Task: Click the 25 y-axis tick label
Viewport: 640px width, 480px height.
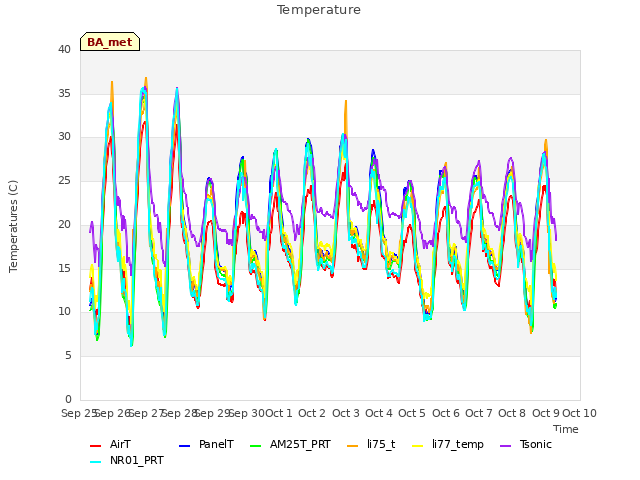Action: point(64,180)
